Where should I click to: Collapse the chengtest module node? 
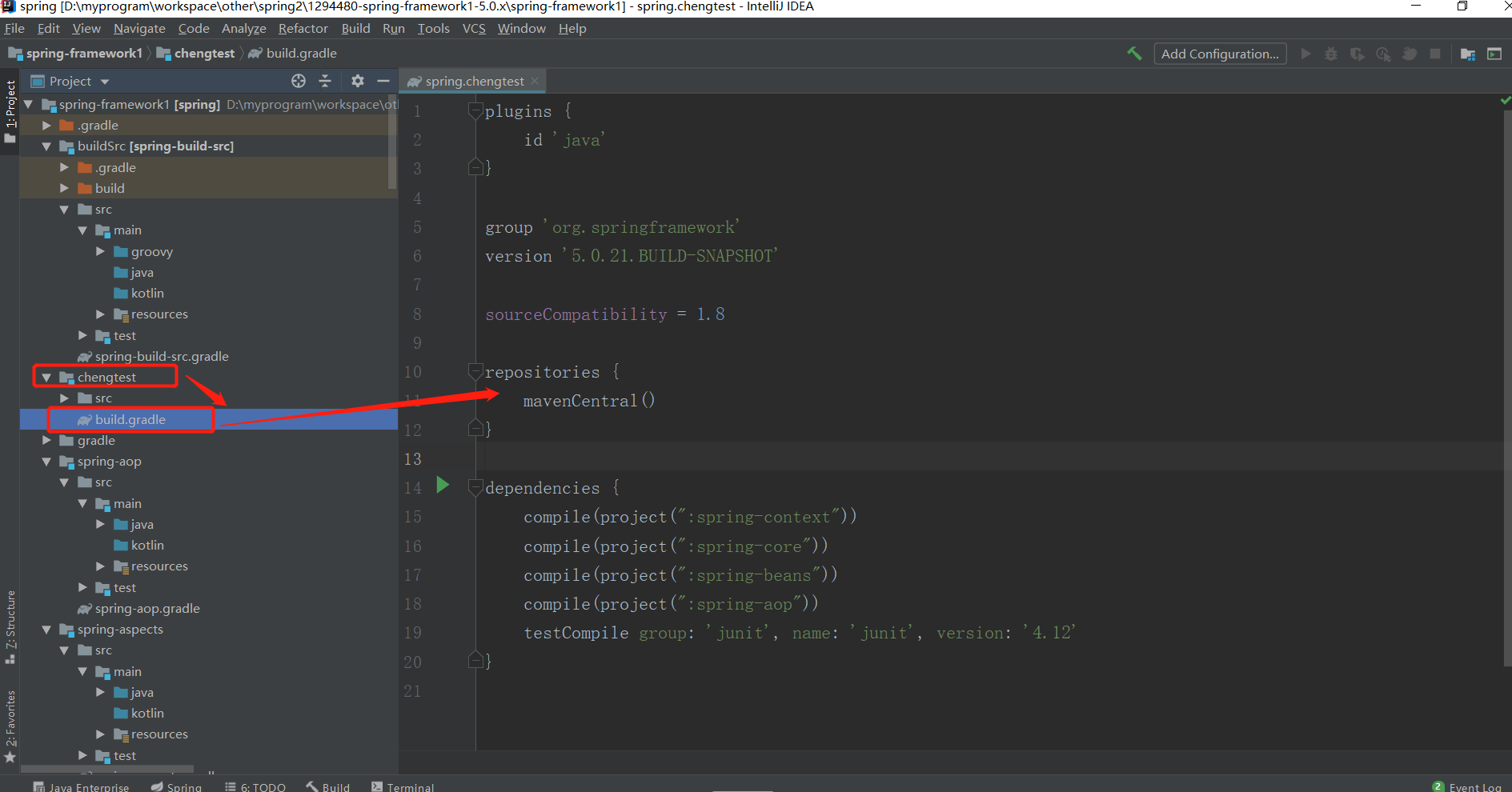click(x=46, y=378)
